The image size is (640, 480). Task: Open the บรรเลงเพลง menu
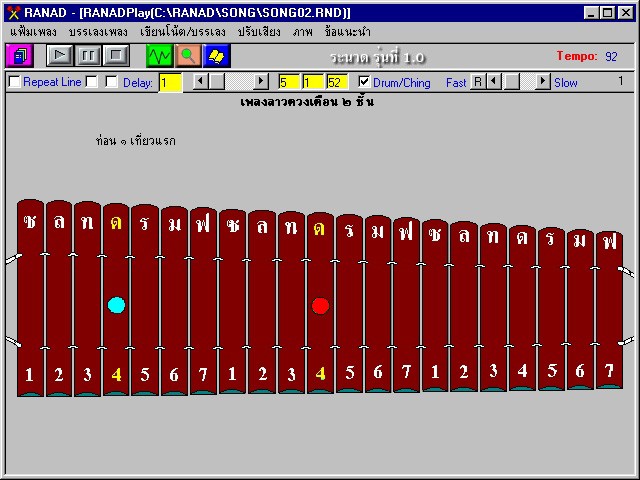coord(98,32)
